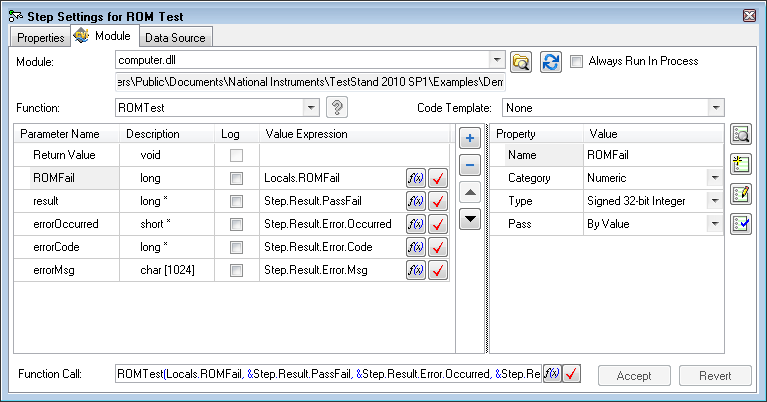Viewport: 767px width, 402px height.
Task: Switch to the Data Source tab
Action: tap(175, 38)
